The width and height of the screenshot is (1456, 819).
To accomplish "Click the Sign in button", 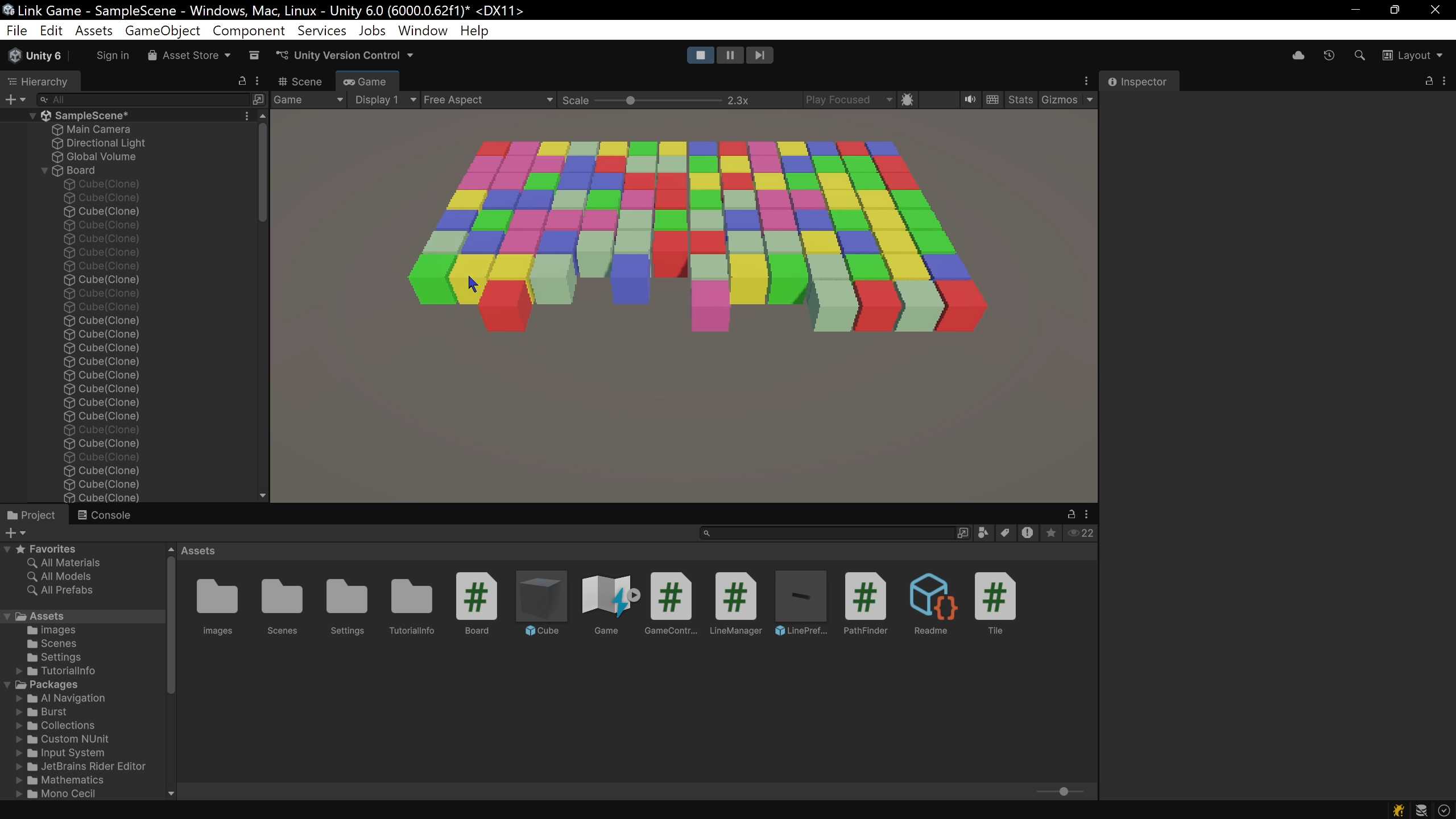I will [x=113, y=55].
